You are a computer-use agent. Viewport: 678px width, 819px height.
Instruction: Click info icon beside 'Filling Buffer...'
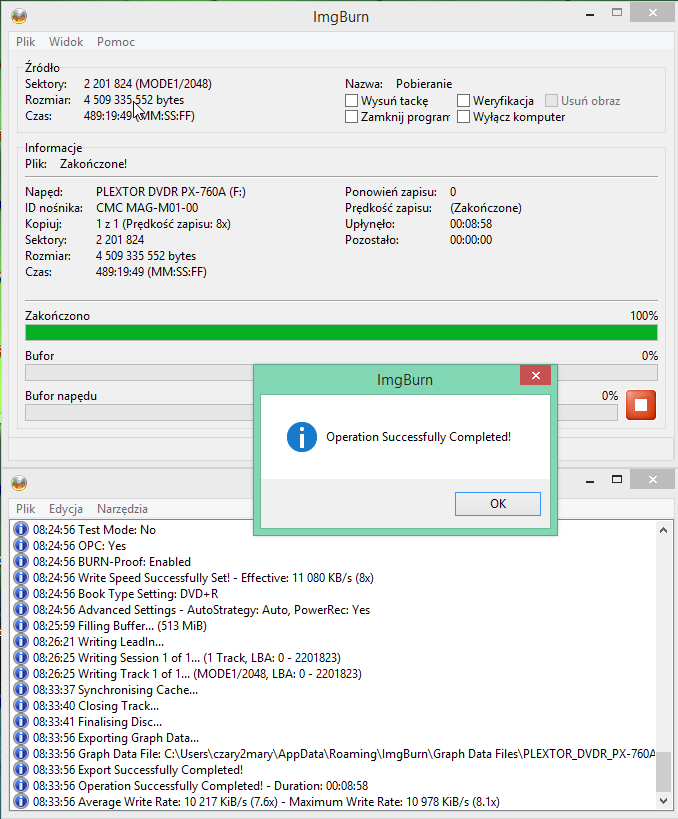[21, 626]
